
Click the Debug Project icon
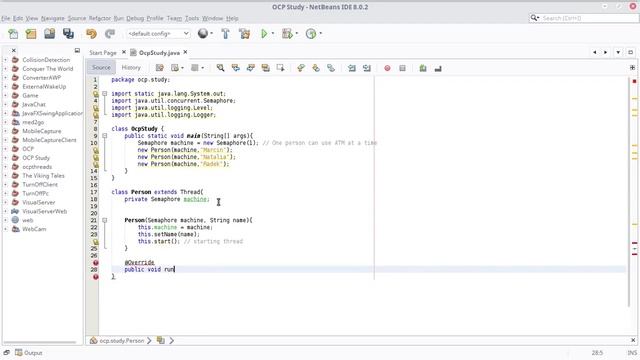[x=287, y=34]
